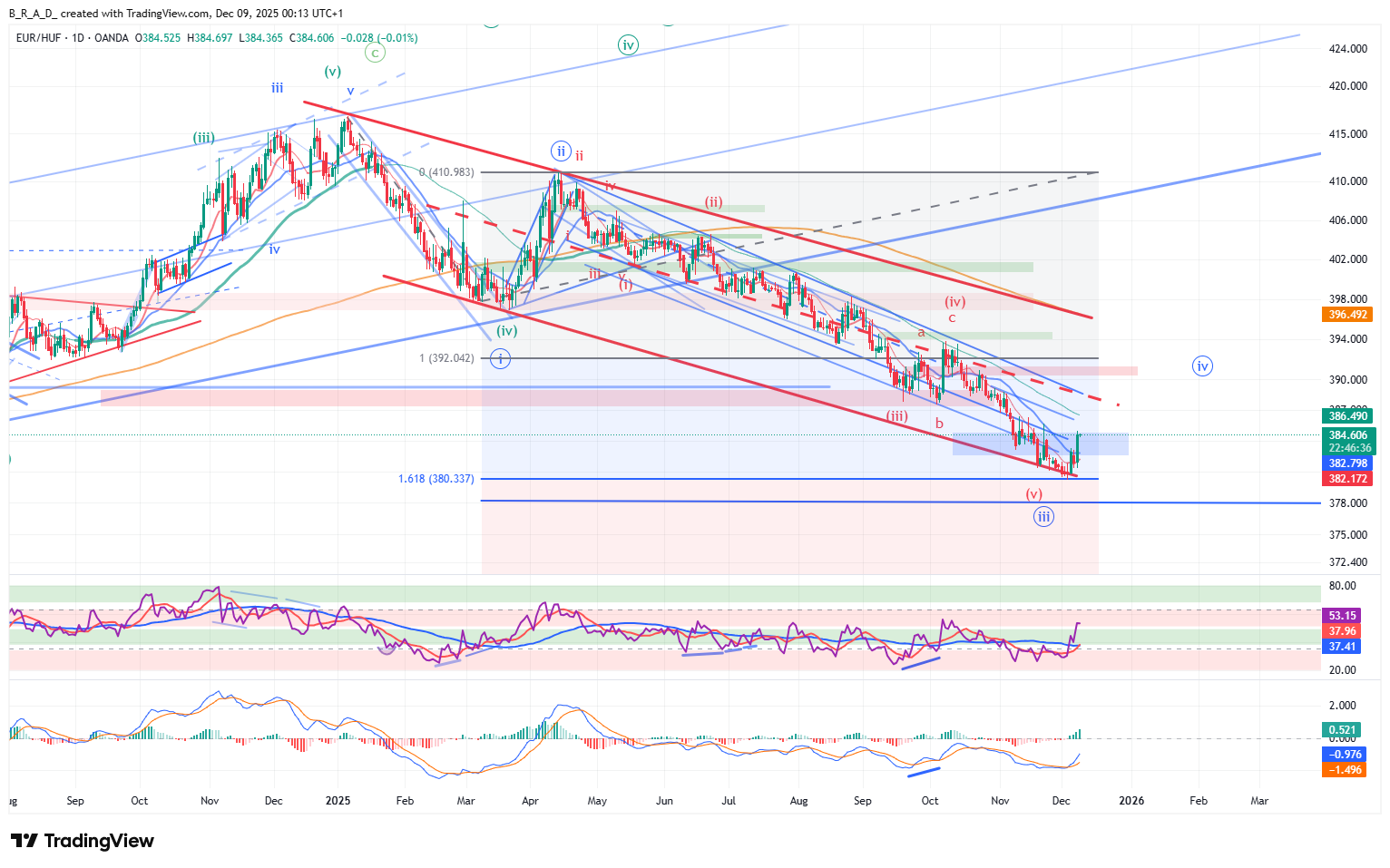Click the TradingView logo at bottom left
The image size is (1390, 868).
pyautogui.click(x=82, y=841)
